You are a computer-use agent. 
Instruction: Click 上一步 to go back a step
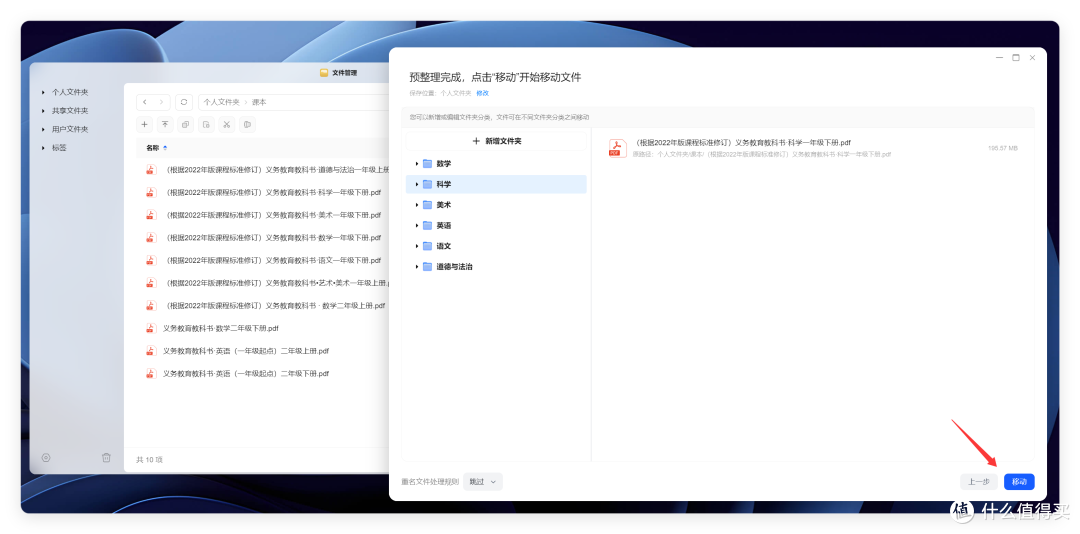click(x=979, y=482)
